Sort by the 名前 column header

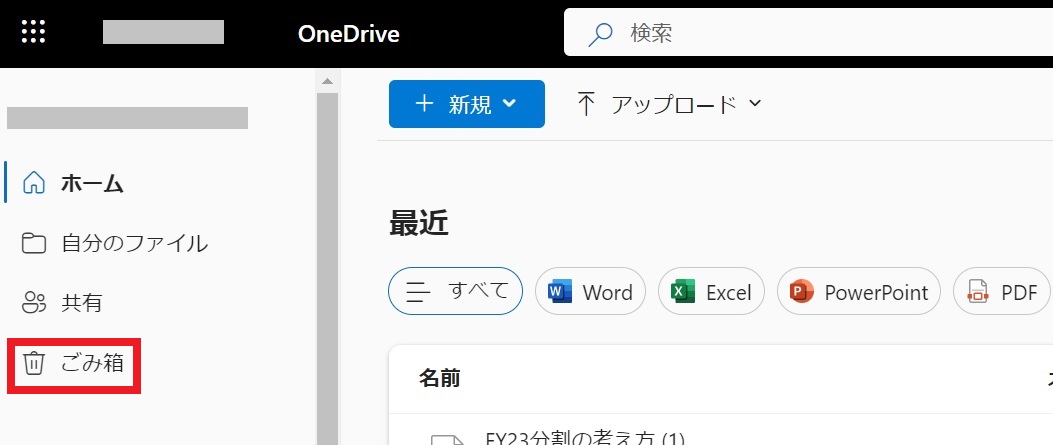tap(440, 379)
